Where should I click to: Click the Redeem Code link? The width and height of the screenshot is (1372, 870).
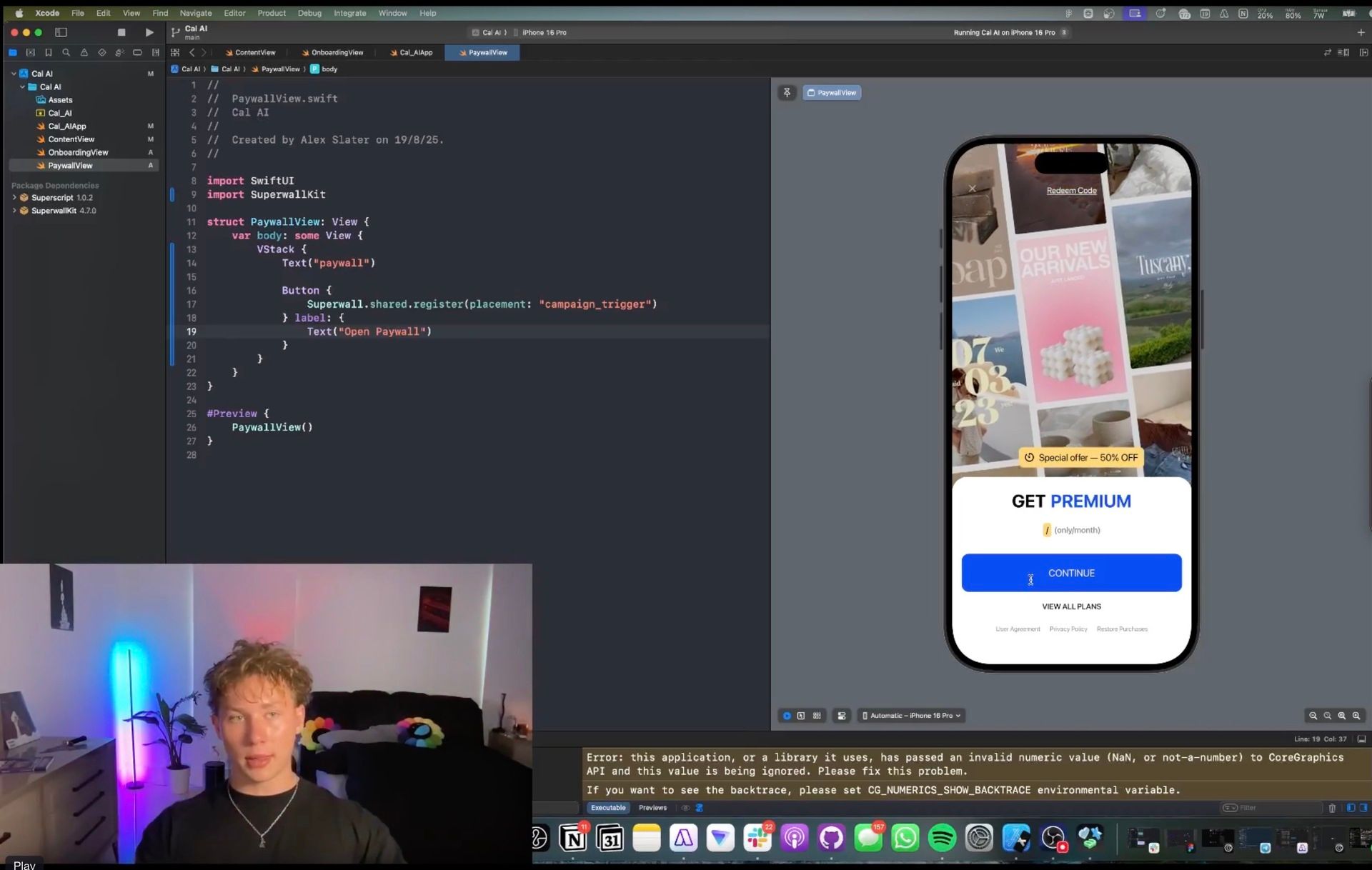pos(1071,191)
